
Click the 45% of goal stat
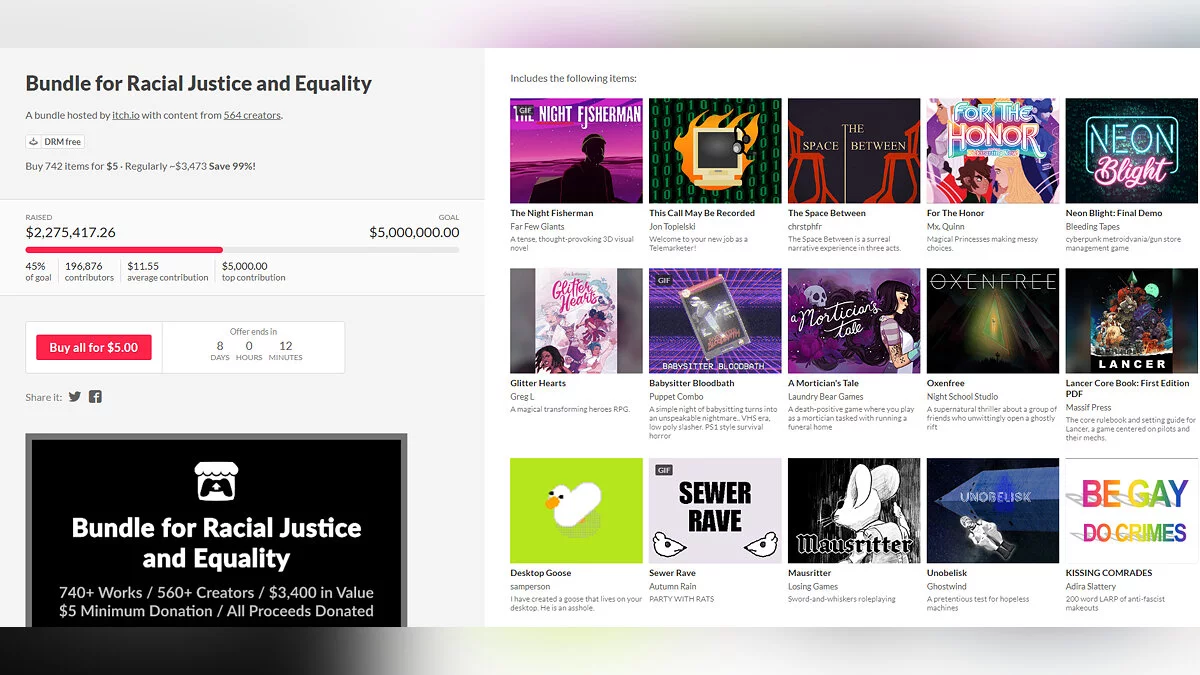(38, 272)
